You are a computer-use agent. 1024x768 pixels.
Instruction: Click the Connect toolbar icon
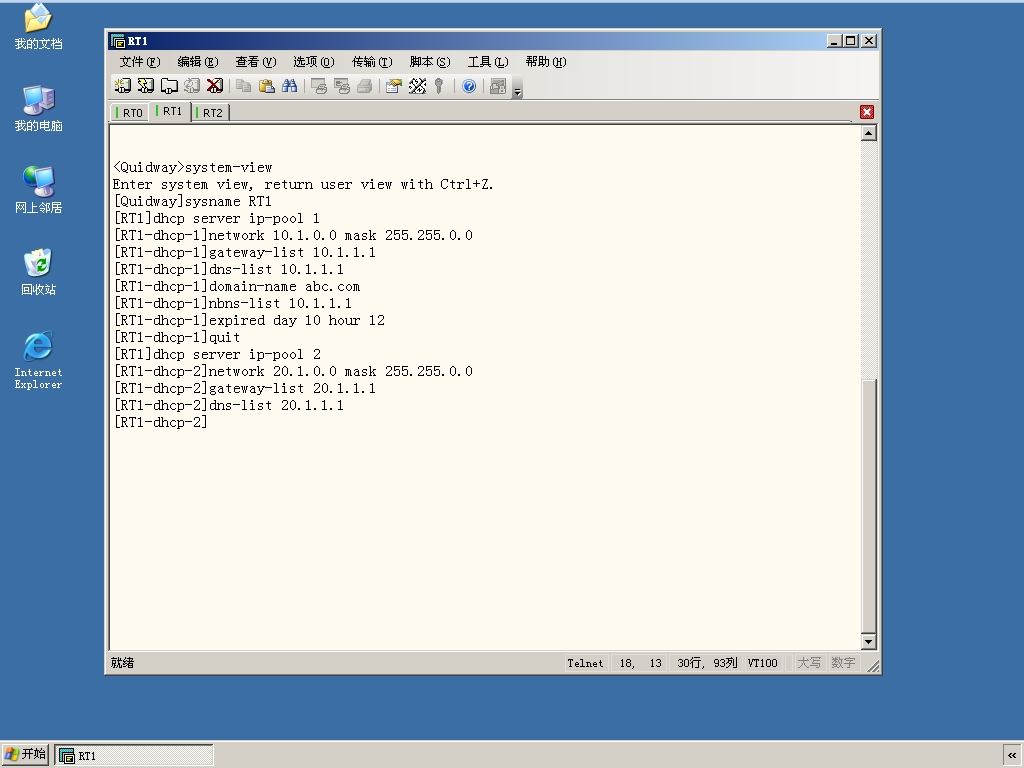[x=123, y=86]
